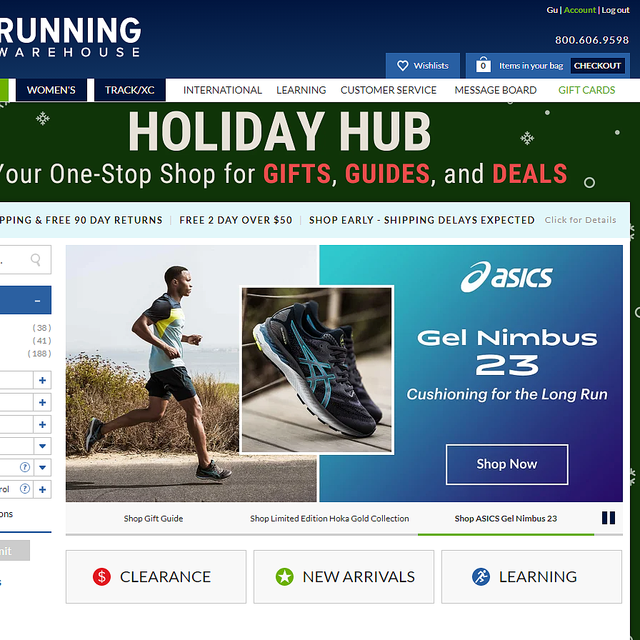This screenshot has height=640, width=640.
Task: Click the help icon in the 'rol' row
Action: point(25,489)
